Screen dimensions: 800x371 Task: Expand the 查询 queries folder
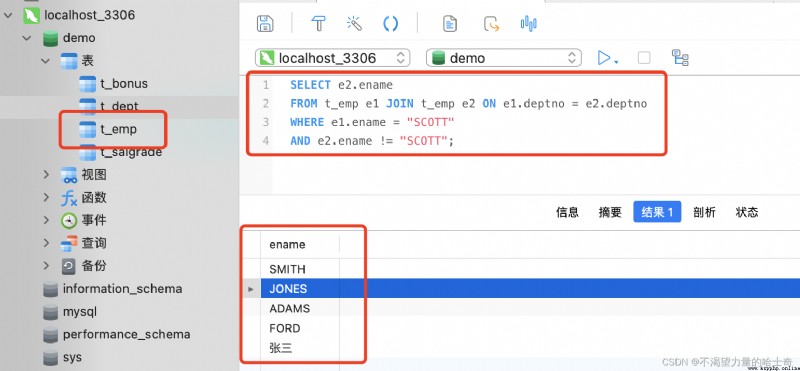click(46, 243)
